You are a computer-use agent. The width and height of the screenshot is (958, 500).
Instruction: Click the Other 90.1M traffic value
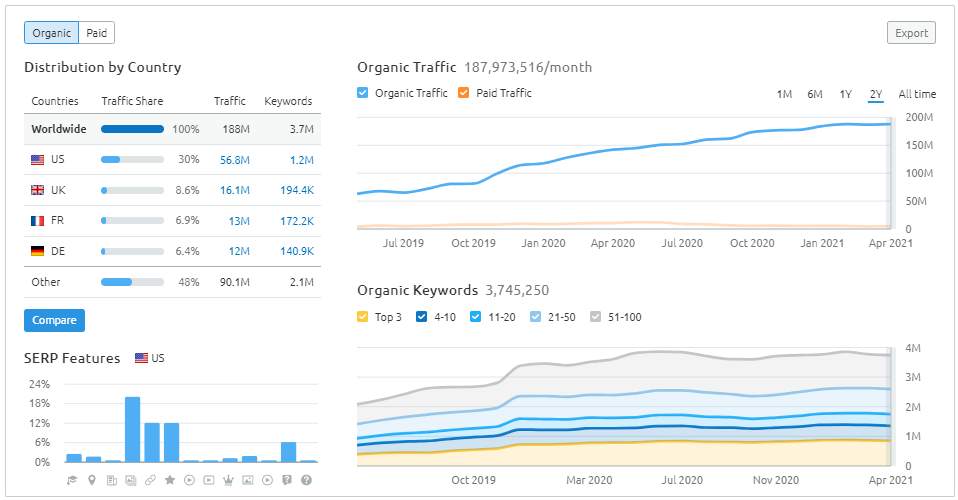[235, 282]
